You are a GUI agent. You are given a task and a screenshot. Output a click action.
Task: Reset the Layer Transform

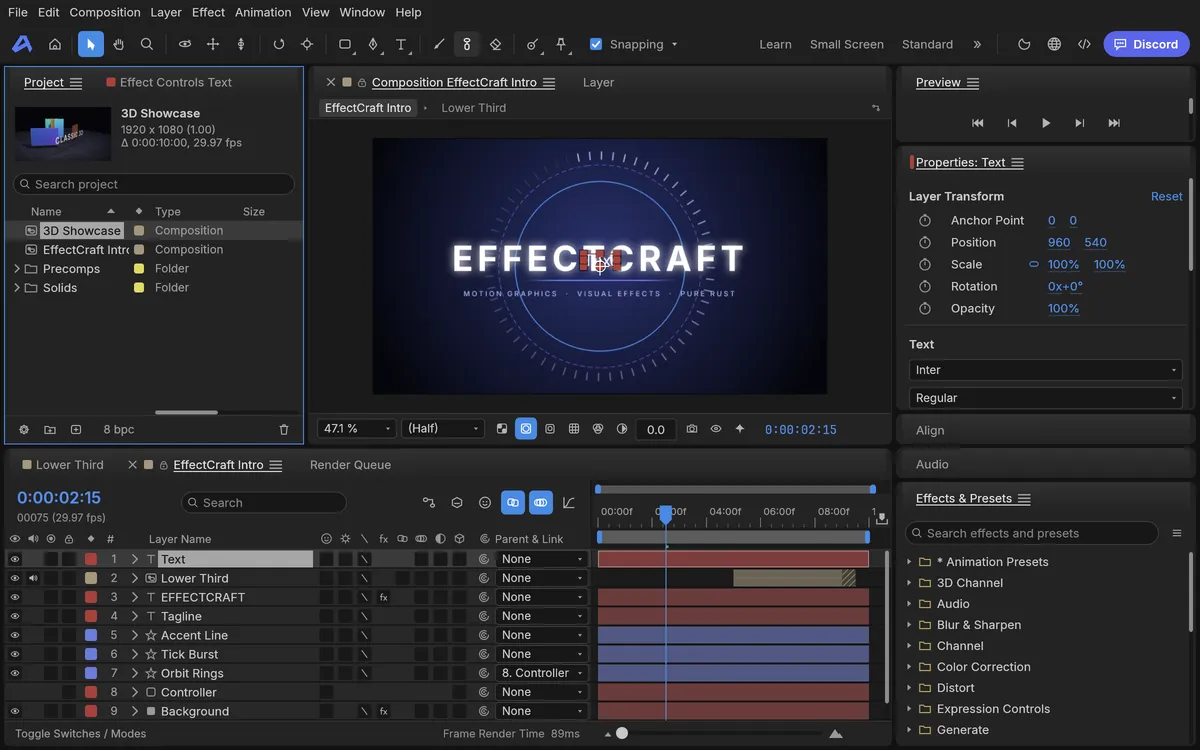[1166, 196]
